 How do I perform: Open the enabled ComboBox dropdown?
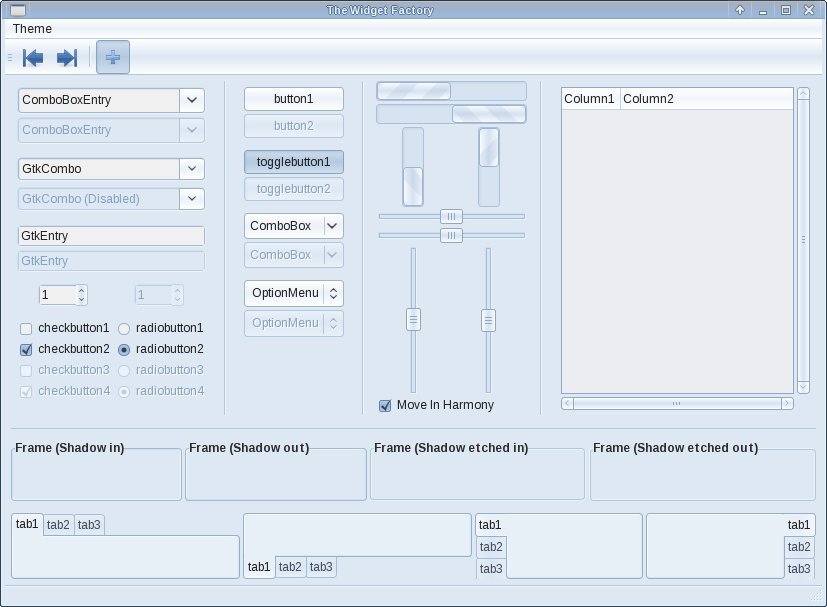click(294, 226)
